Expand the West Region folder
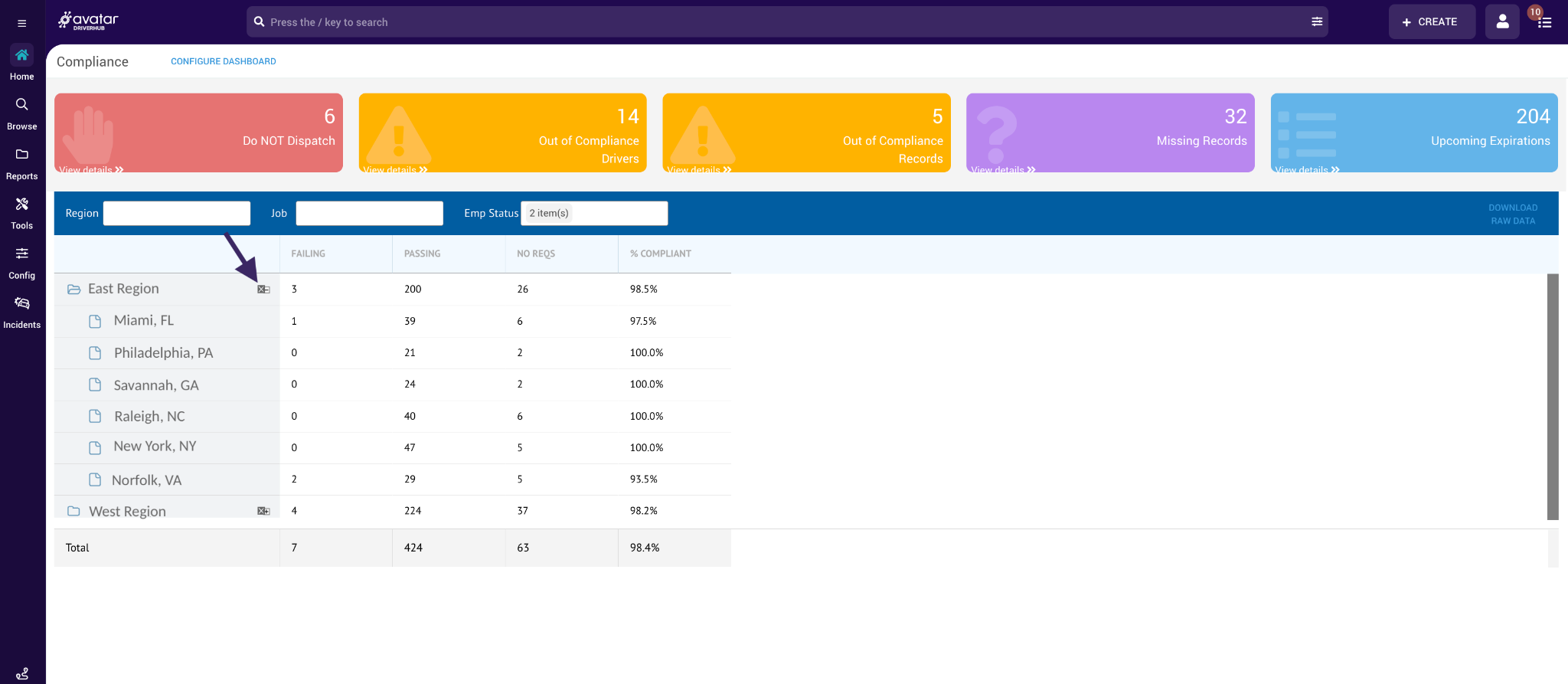The height and width of the screenshot is (684, 1568). [x=73, y=511]
